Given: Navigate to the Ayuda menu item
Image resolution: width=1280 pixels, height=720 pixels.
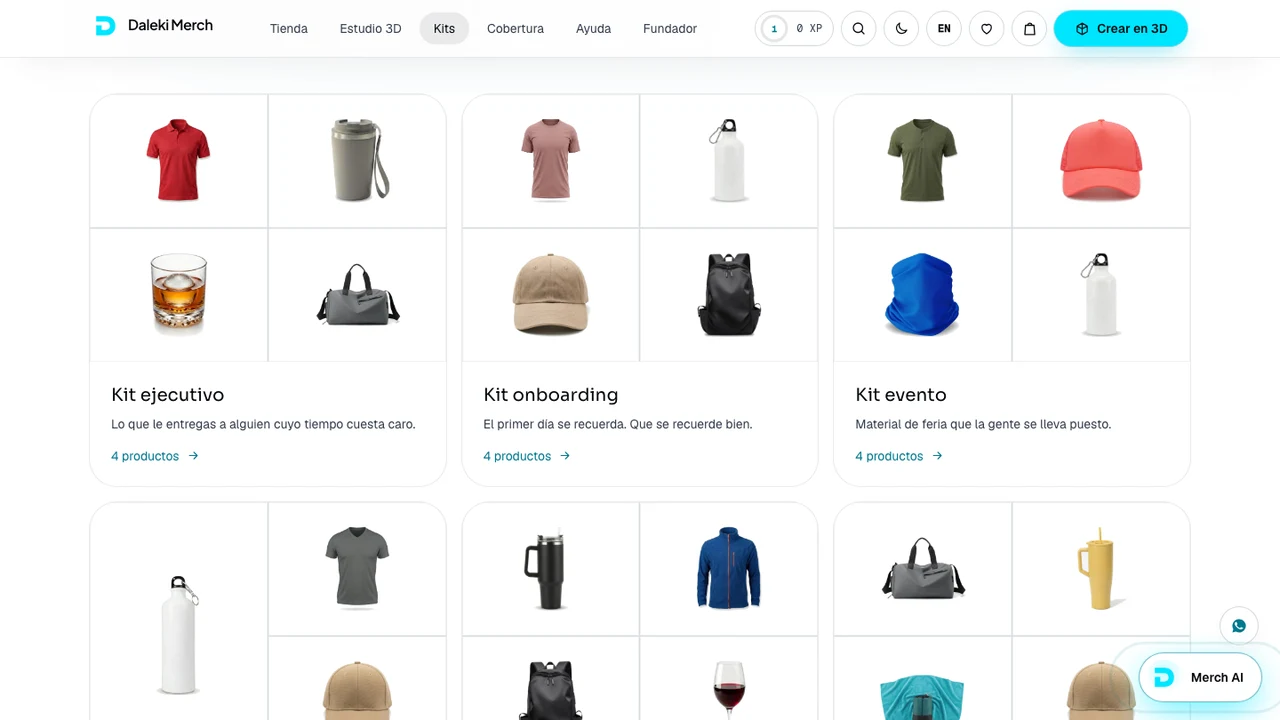Looking at the screenshot, I should [x=593, y=29].
